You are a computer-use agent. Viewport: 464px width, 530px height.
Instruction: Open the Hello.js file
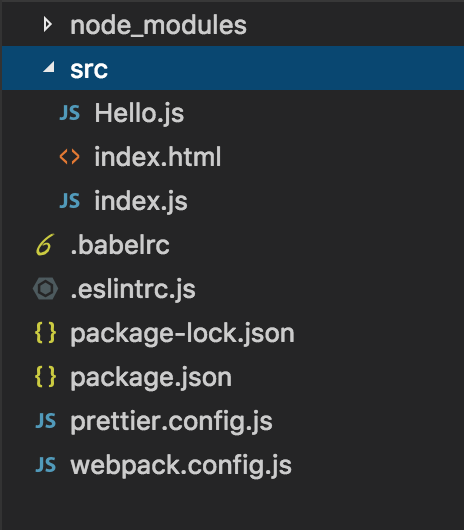[139, 114]
